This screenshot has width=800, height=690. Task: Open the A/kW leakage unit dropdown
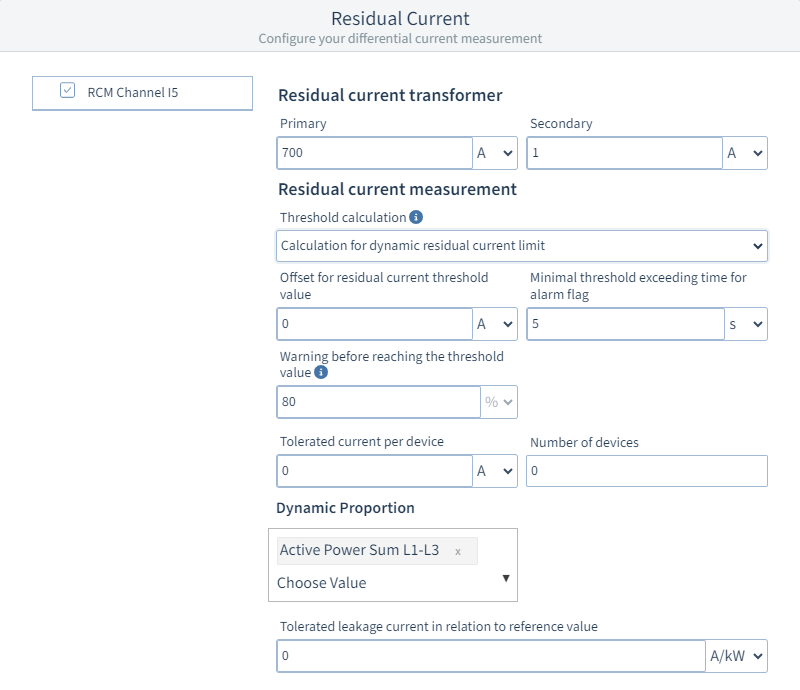737,656
